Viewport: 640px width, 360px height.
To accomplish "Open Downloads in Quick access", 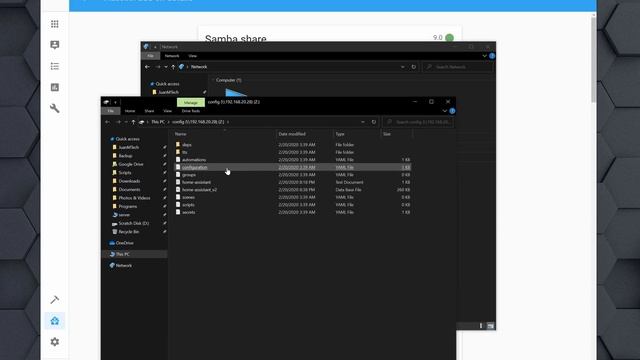I will pos(129,181).
